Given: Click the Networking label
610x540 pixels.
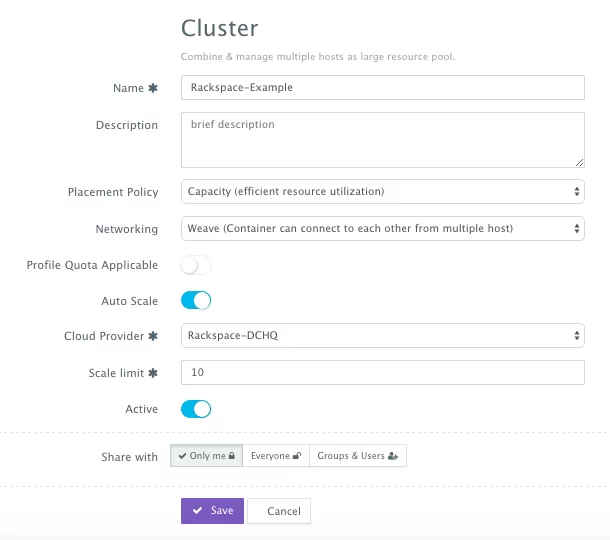Looking at the screenshot, I should point(127,229).
